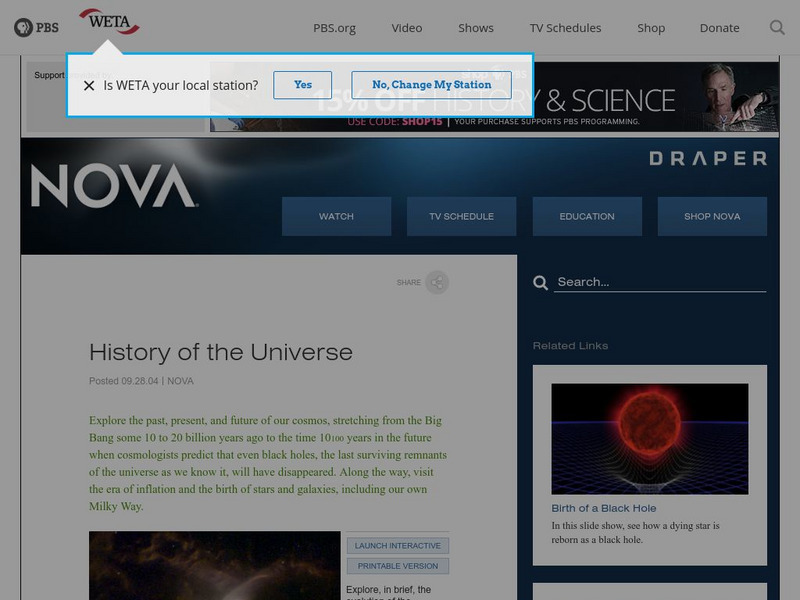Click the Posted 09.28.04 | NOVA text
The height and width of the screenshot is (600, 800).
pyautogui.click(x=141, y=381)
